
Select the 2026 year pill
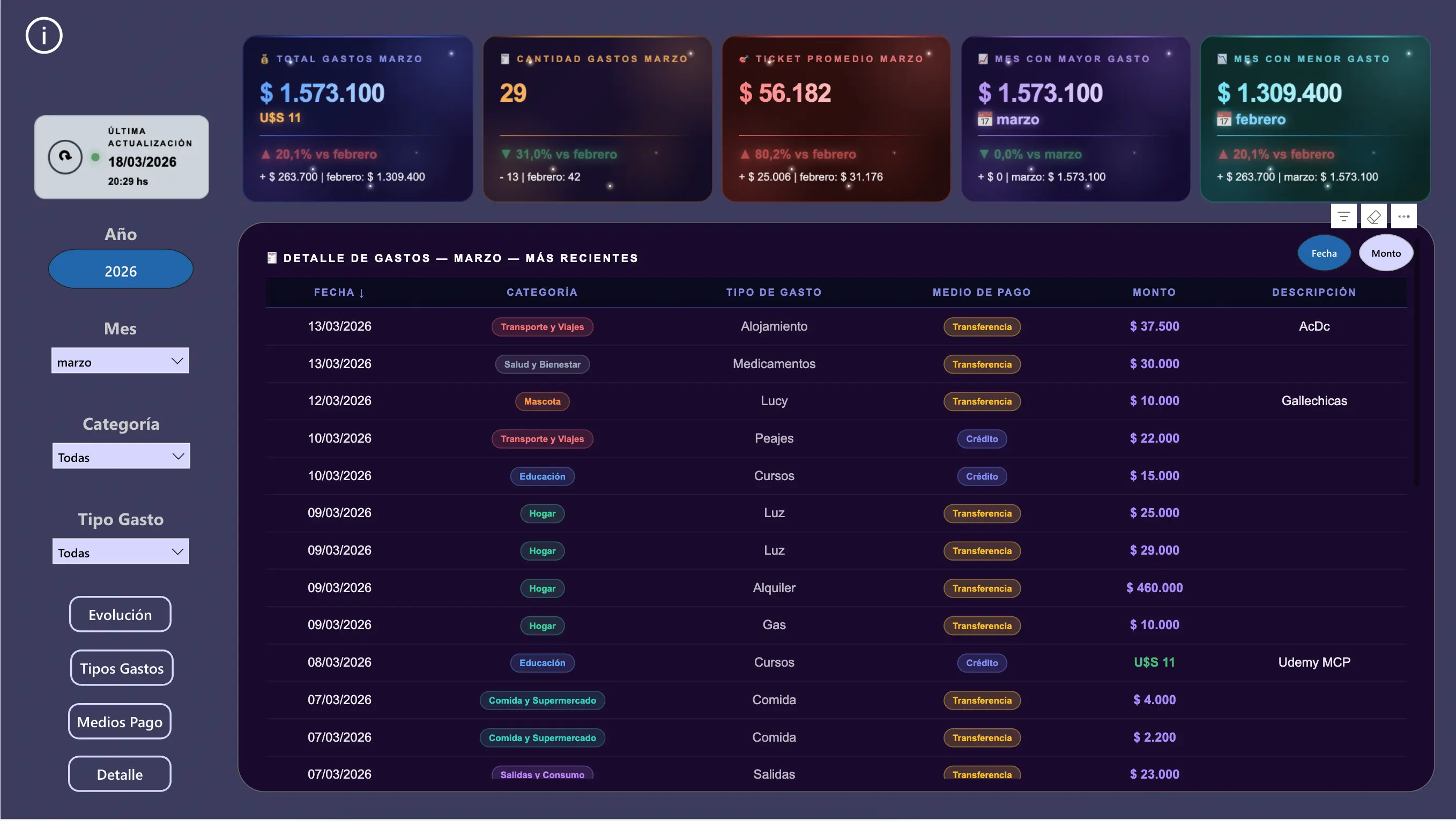point(121,271)
